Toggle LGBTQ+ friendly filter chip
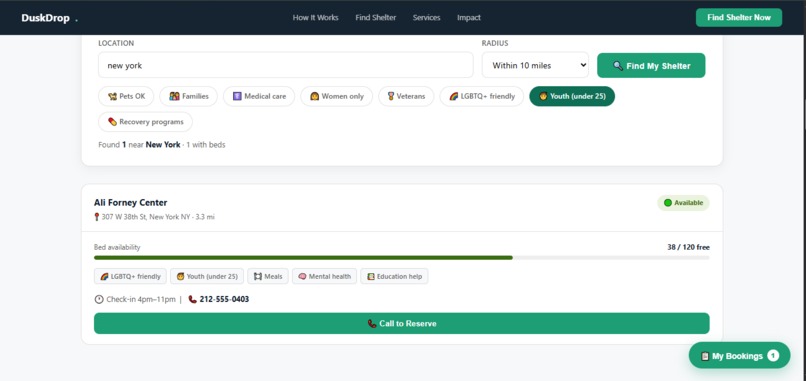The width and height of the screenshot is (806, 381). (482, 96)
